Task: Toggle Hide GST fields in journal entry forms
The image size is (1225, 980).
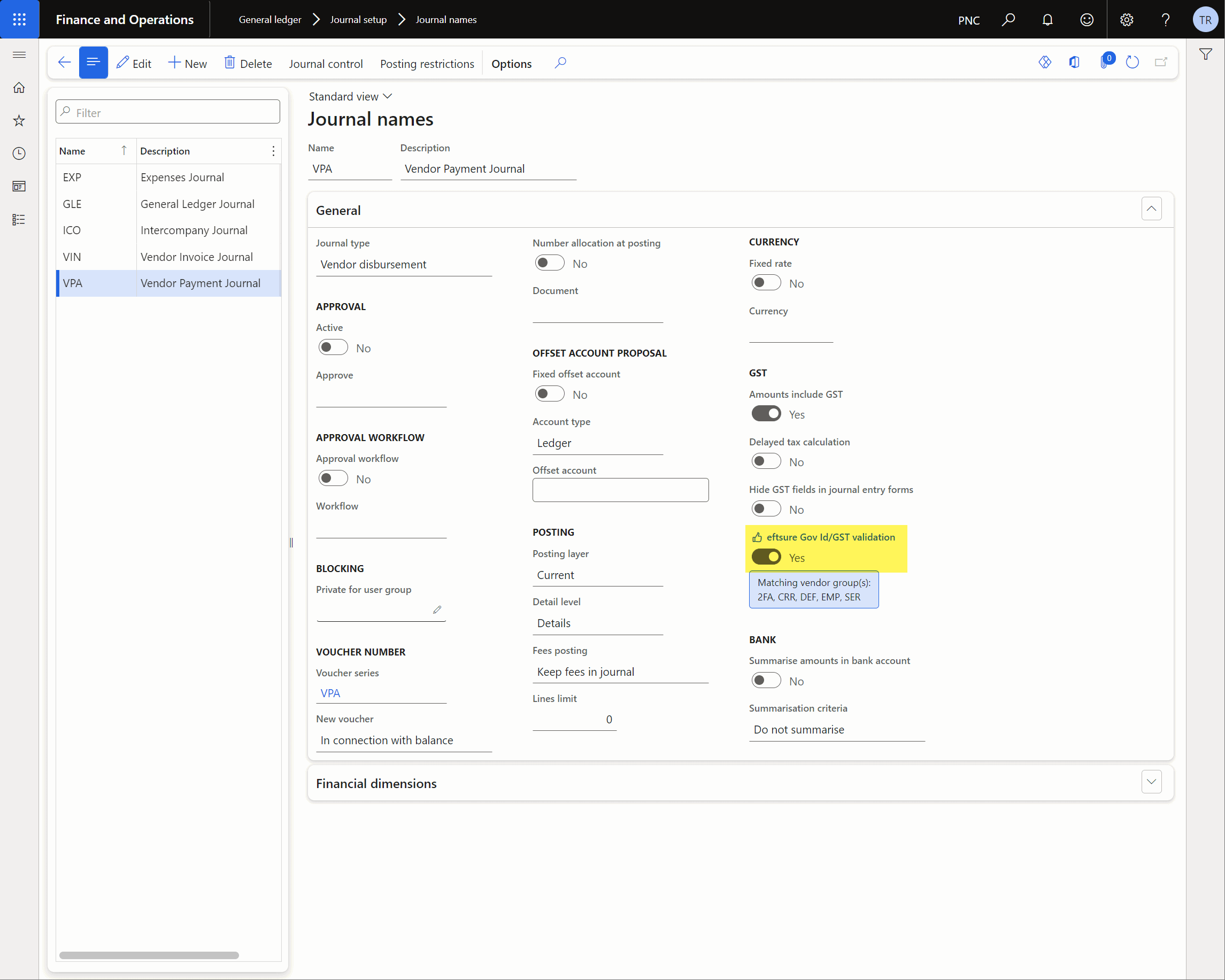Action: 766,509
